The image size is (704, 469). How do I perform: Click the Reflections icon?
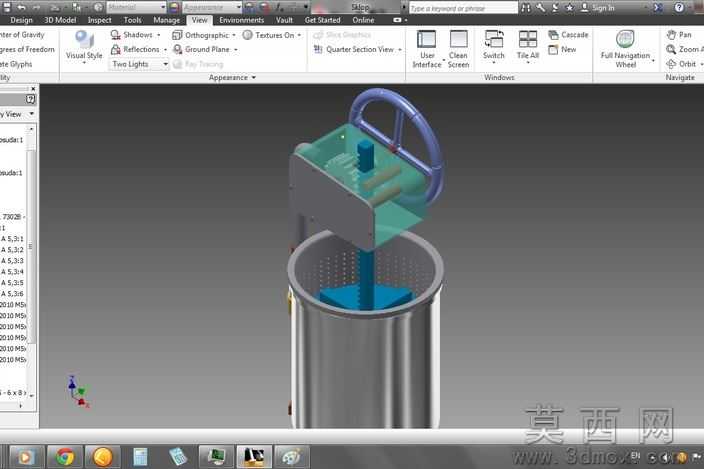[x=115, y=49]
